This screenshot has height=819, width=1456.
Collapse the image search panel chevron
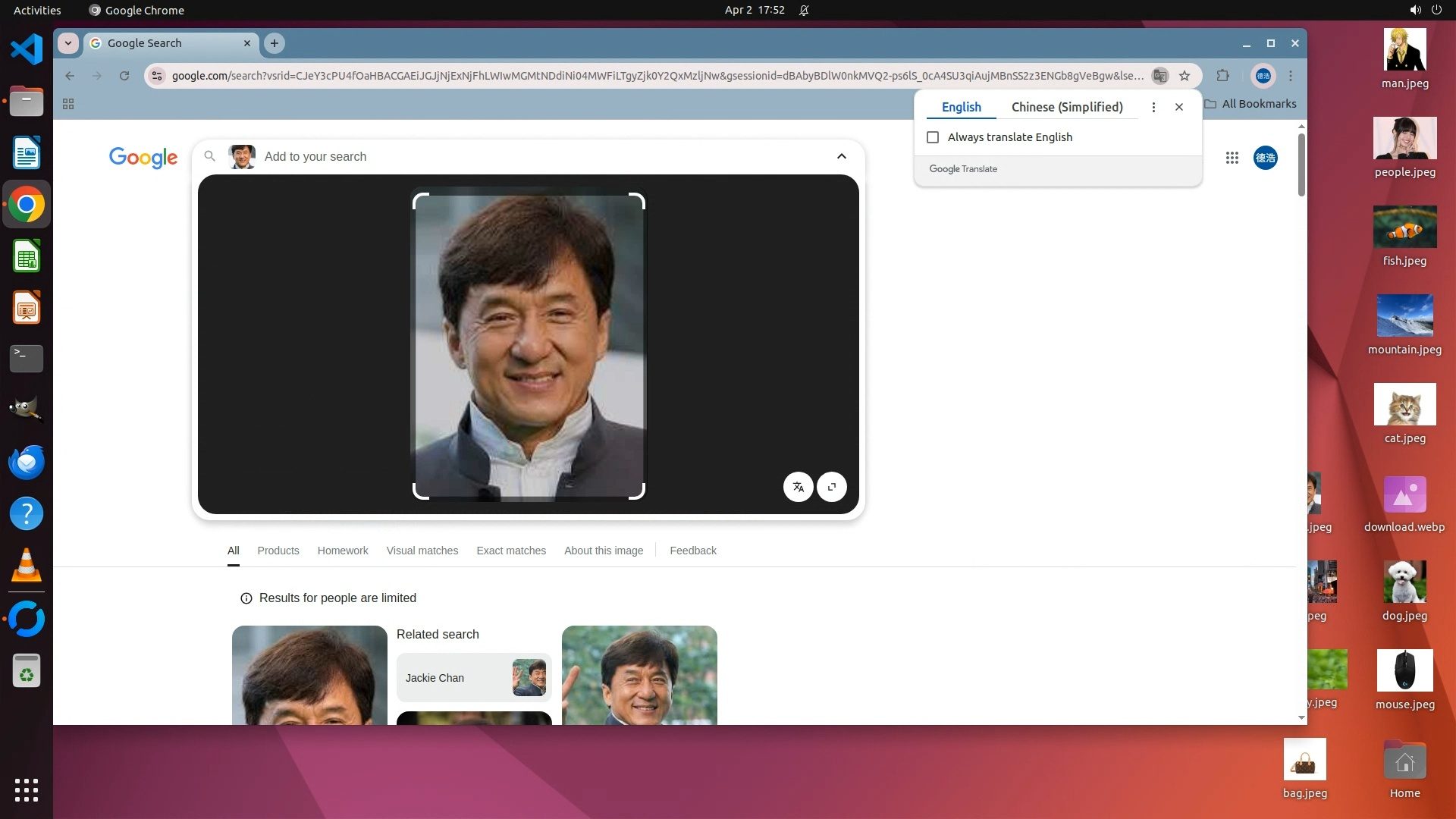click(x=841, y=156)
